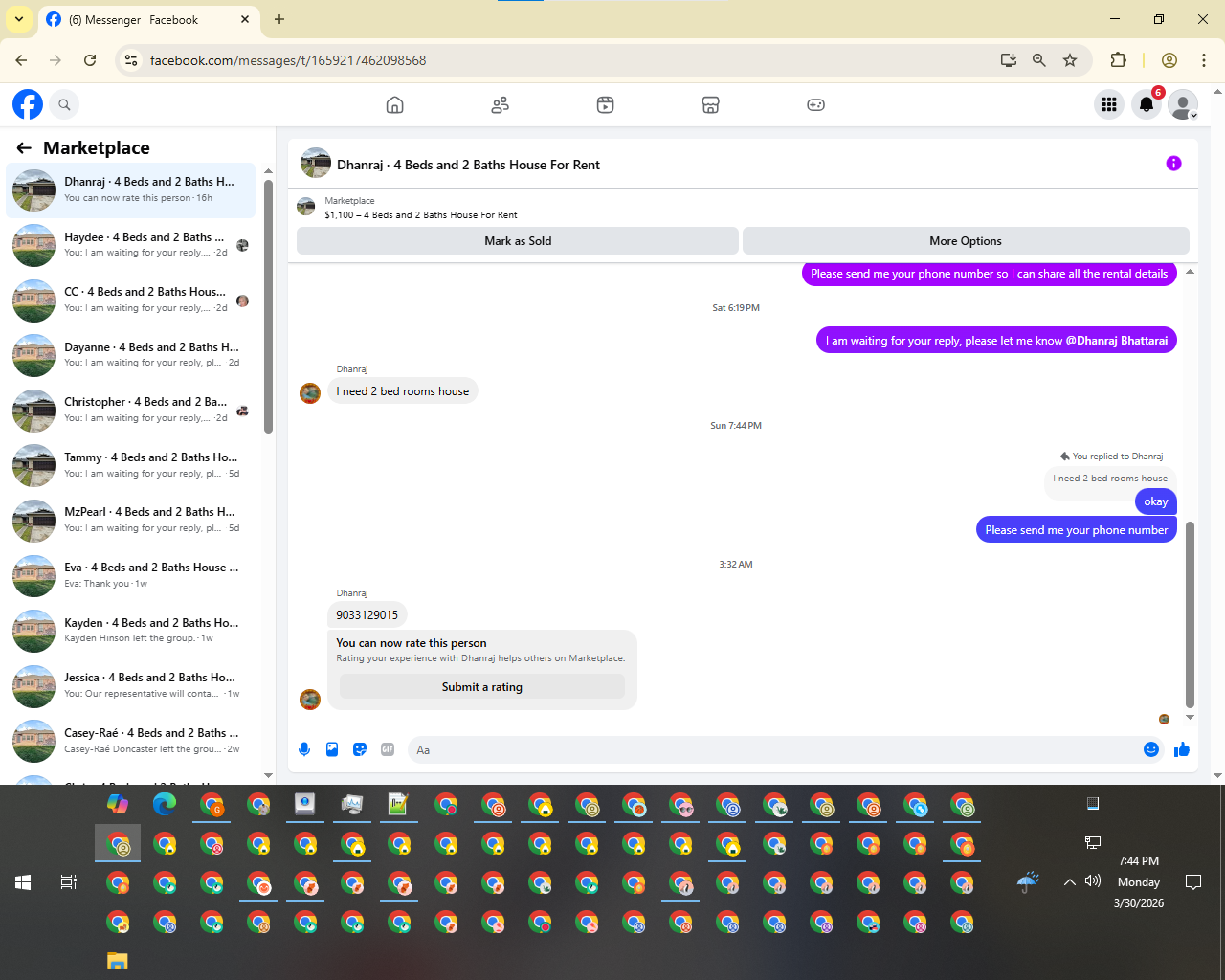Open the emoji picker smiley
The image size is (1225, 980).
coord(1151,749)
